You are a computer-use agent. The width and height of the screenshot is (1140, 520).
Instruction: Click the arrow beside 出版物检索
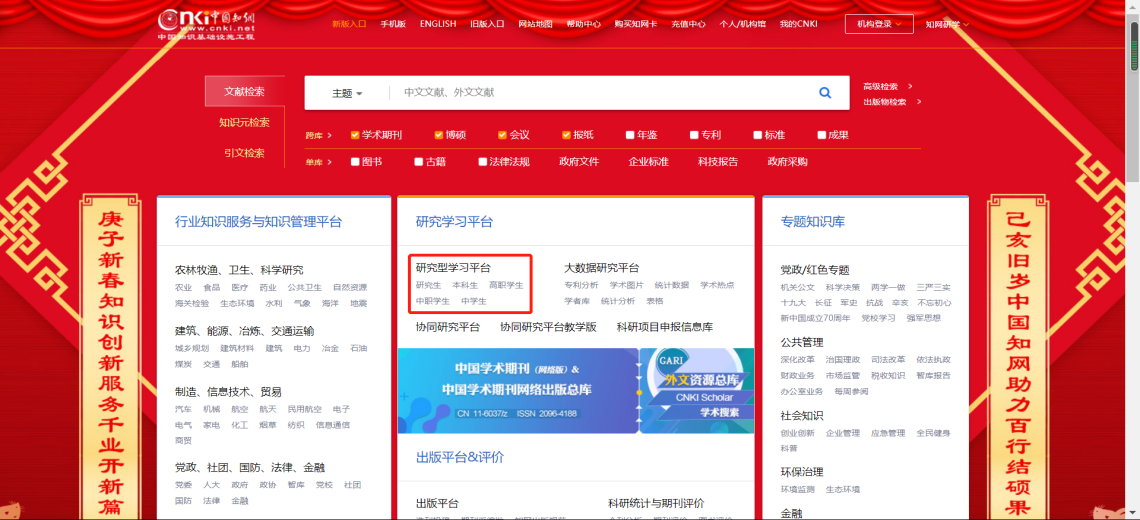(918, 101)
